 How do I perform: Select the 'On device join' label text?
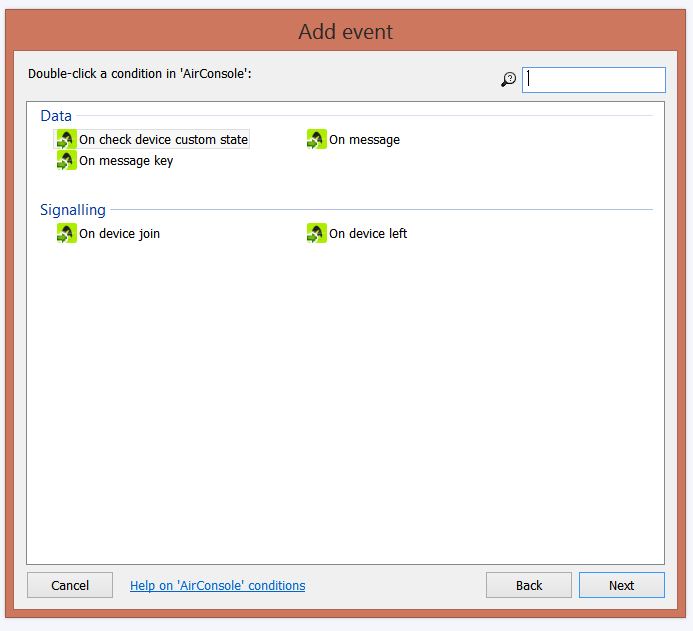tap(119, 234)
